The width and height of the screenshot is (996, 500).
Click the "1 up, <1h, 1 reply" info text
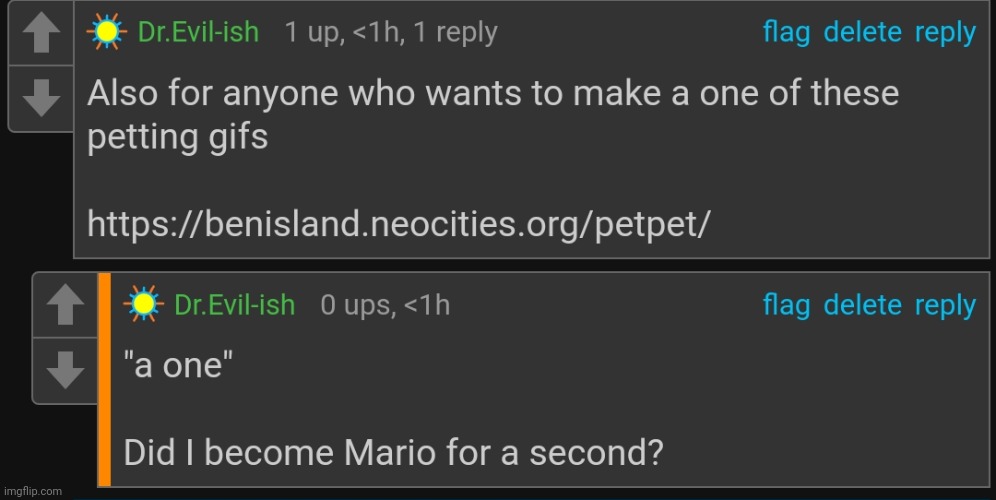tap(390, 33)
